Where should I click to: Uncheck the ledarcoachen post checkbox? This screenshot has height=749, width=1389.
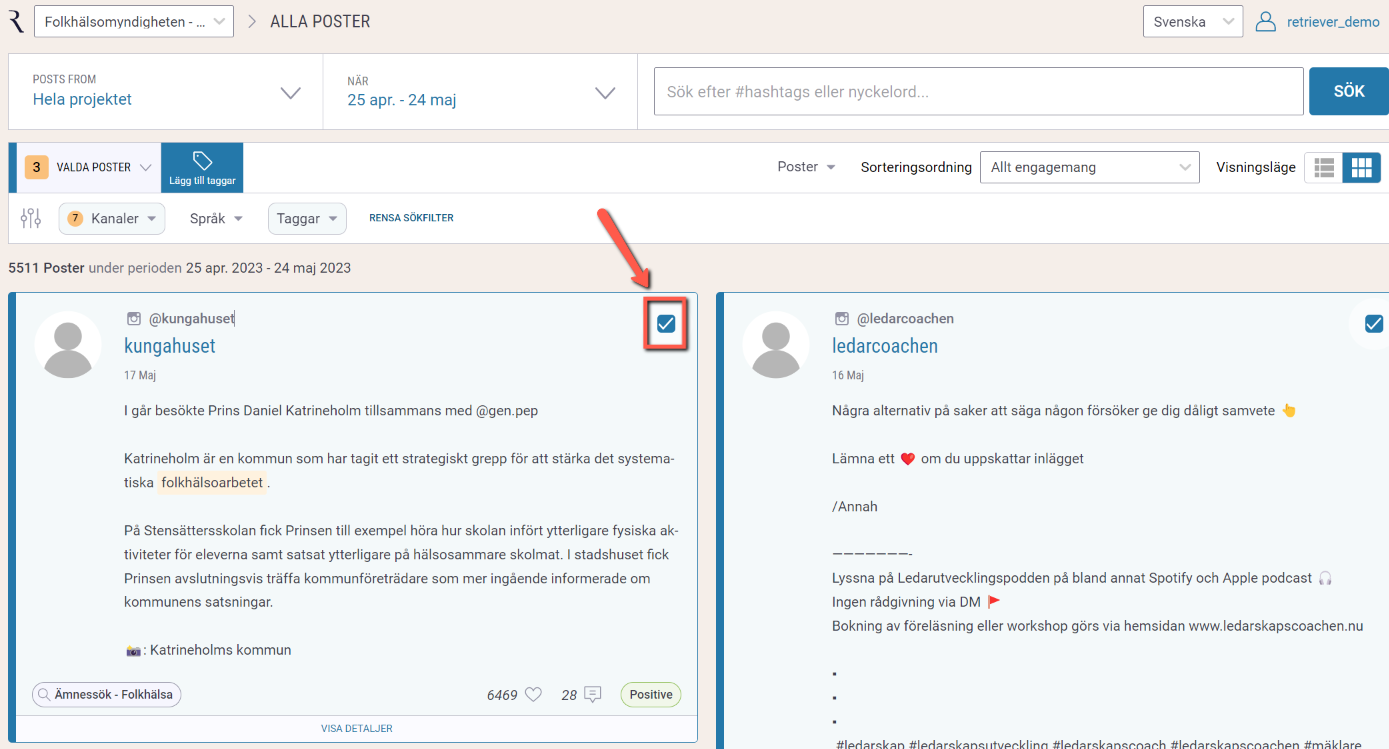click(x=1374, y=323)
